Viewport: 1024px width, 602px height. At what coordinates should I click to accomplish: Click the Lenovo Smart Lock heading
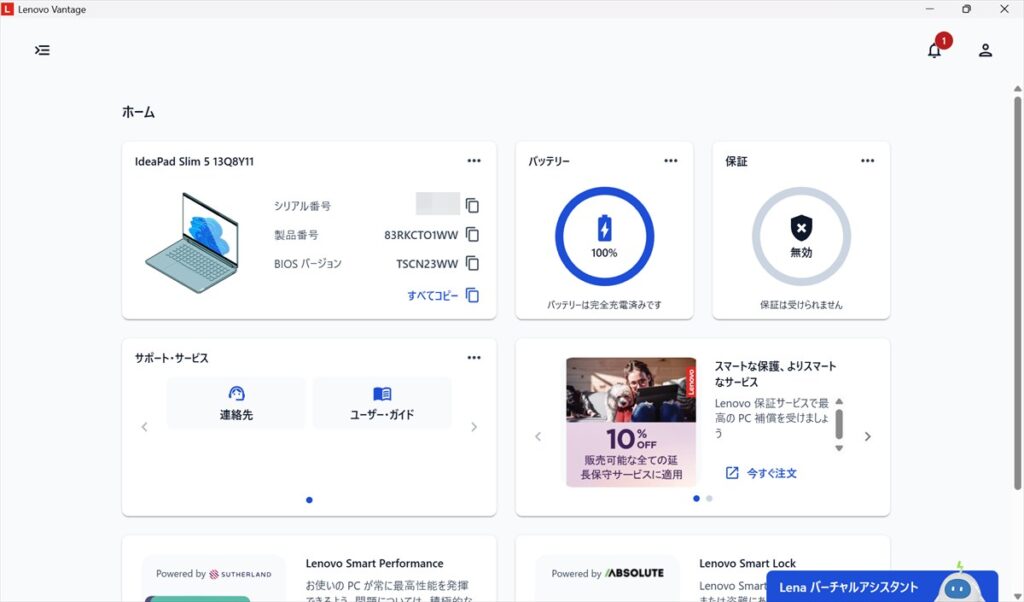(747, 563)
